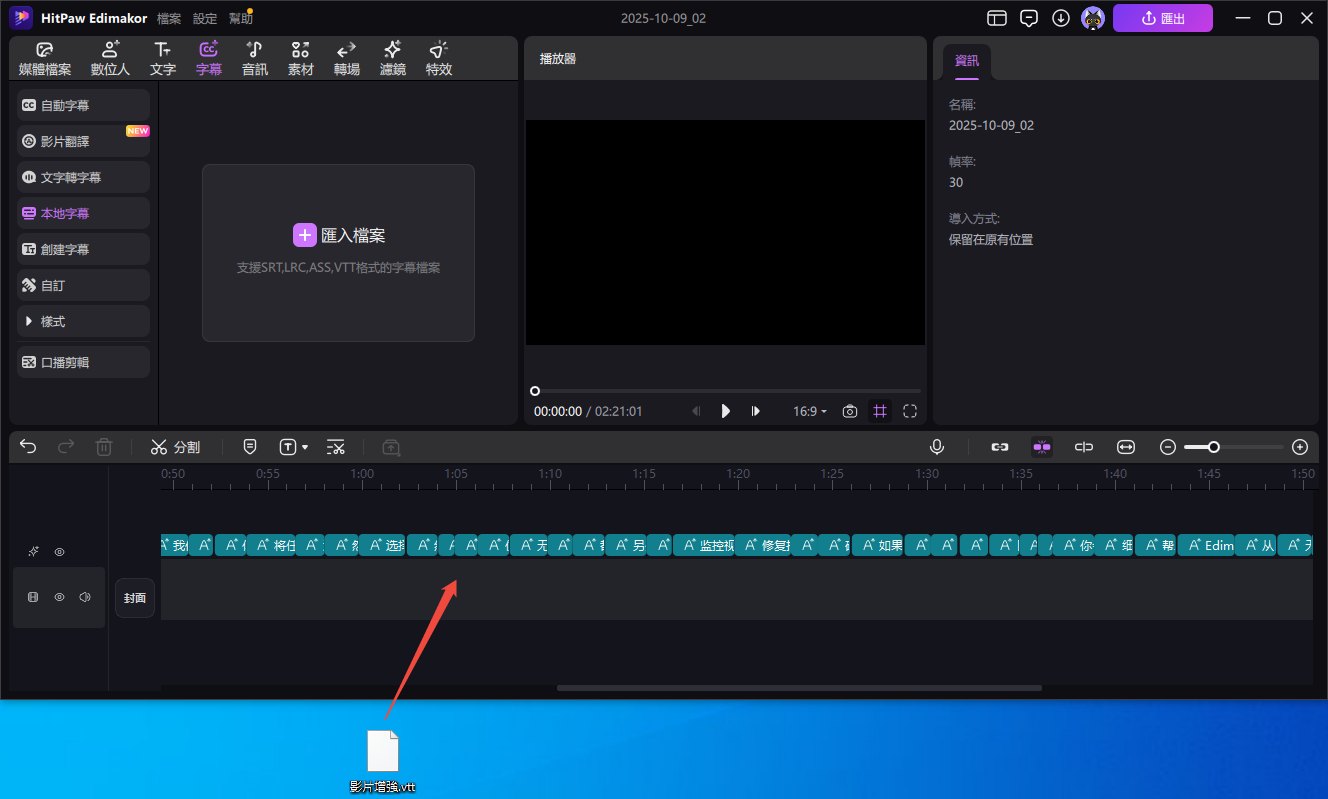Click the 匯出 export button
Image resolution: width=1328 pixels, height=799 pixels.
[1162, 18]
